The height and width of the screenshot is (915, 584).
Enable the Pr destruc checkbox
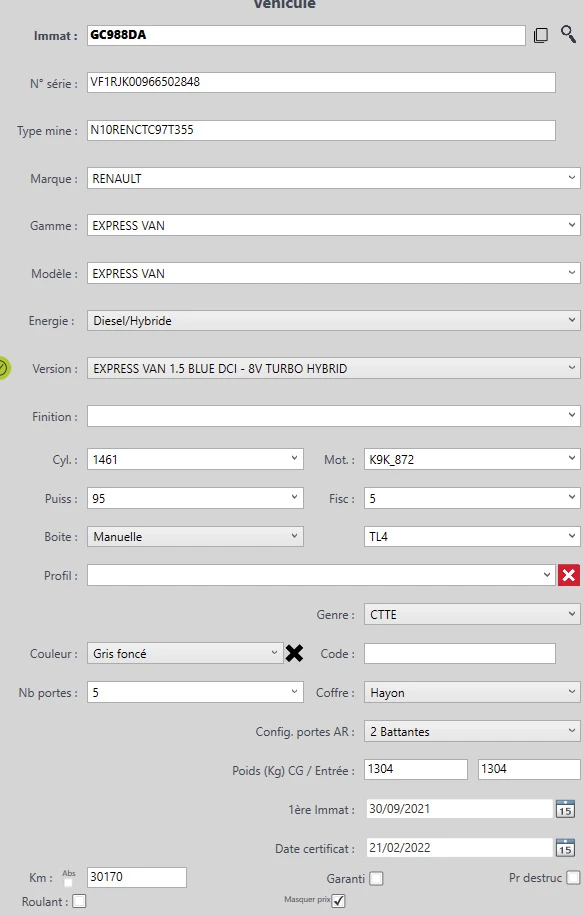[x=573, y=877]
